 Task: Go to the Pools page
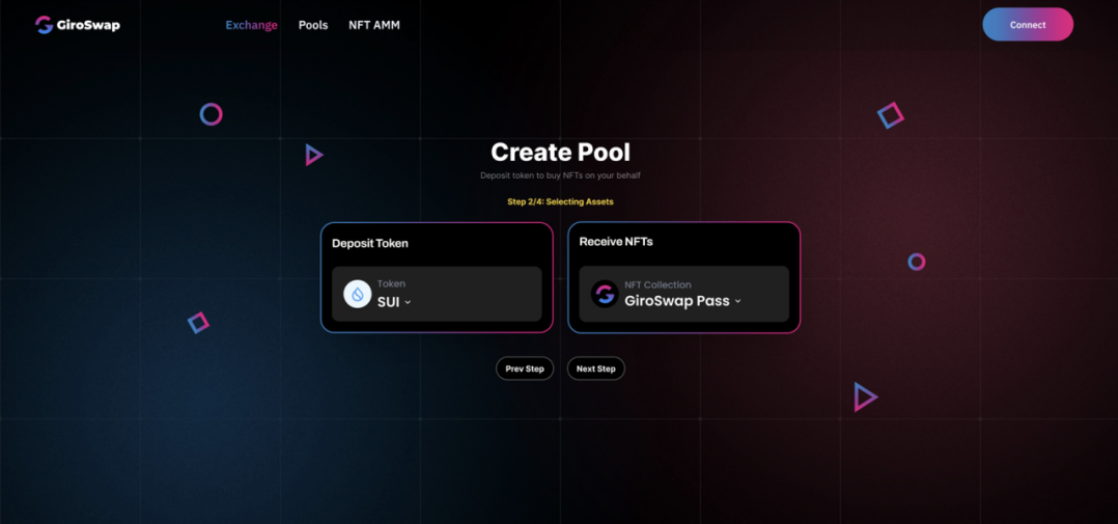(313, 25)
